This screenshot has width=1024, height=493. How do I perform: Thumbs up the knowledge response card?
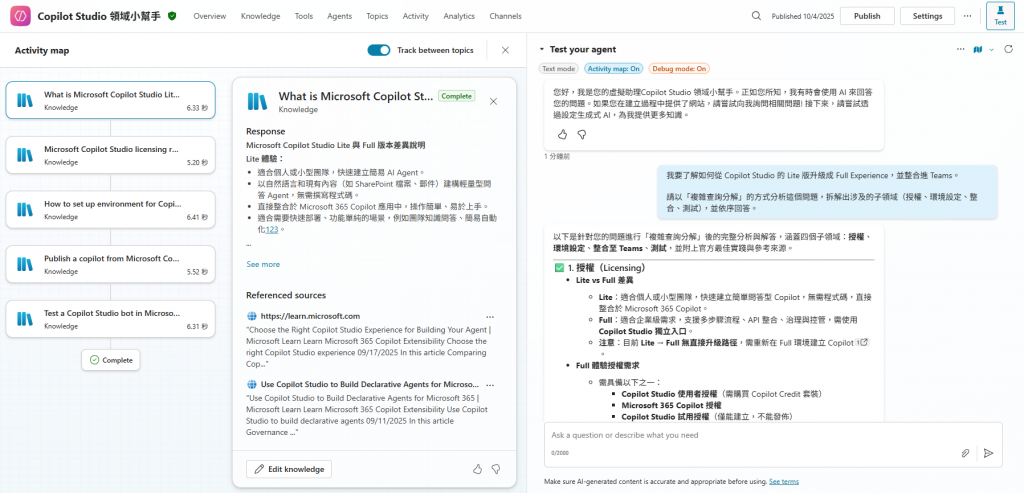click(x=477, y=469)
